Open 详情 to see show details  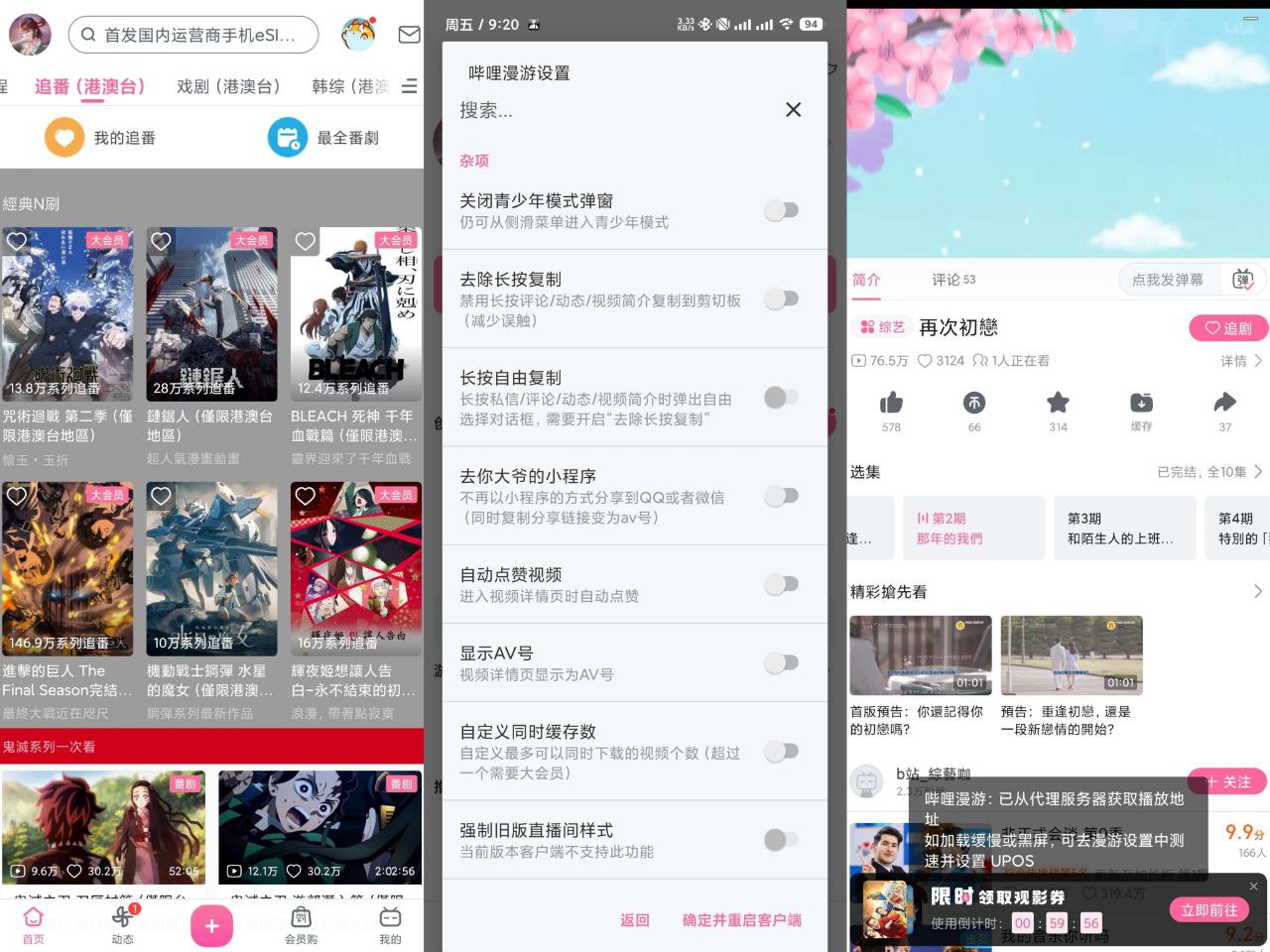pyautogui.click(x=1238, y=361)
